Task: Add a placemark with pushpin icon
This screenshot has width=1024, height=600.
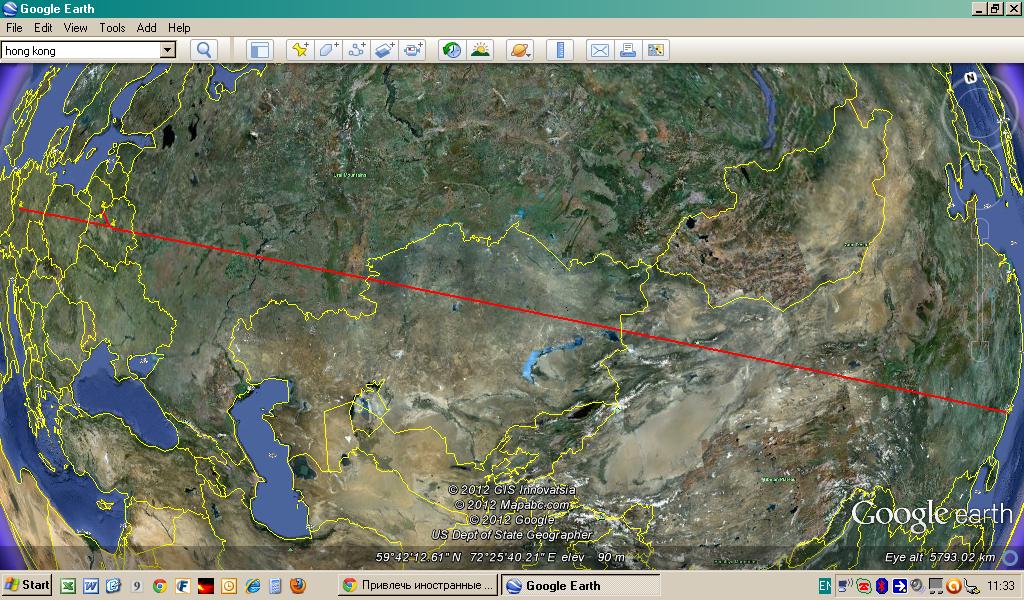Action: [300, 50]
